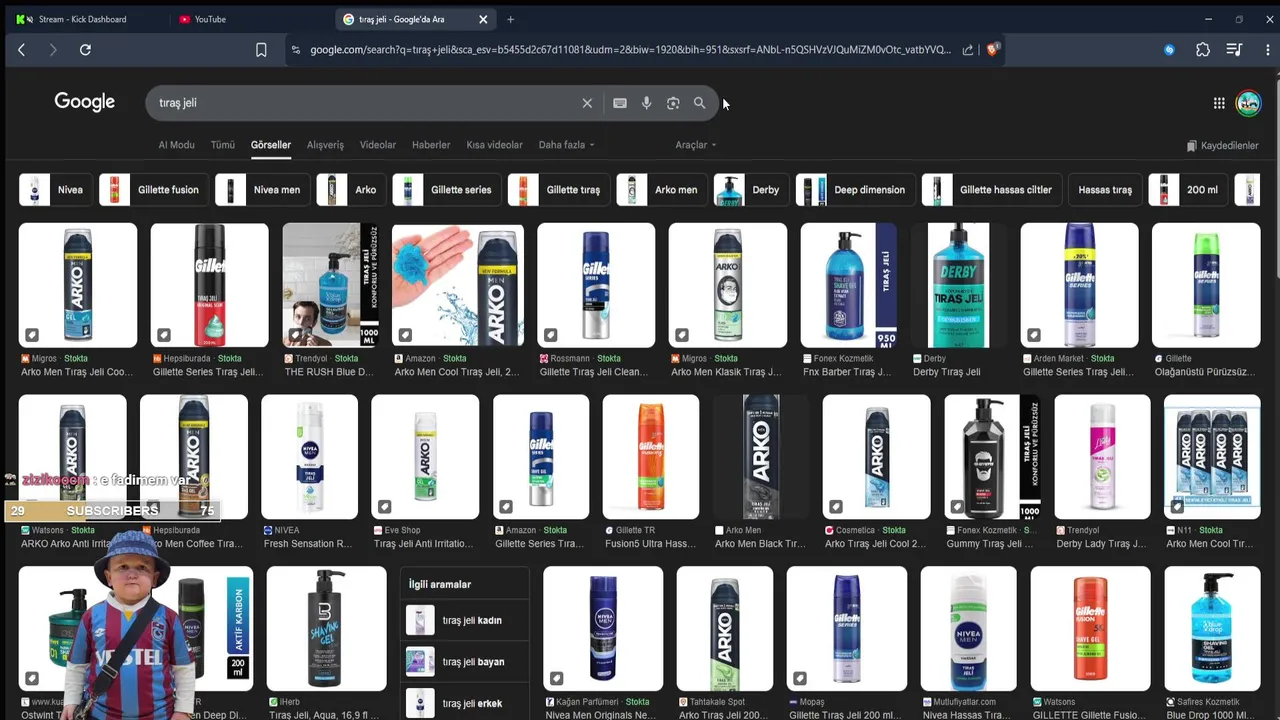Search by image with Lens icon
Image resolution: width=1280 pixels, height=720 pixels.
pyautogui.click(x=673, y=103)
